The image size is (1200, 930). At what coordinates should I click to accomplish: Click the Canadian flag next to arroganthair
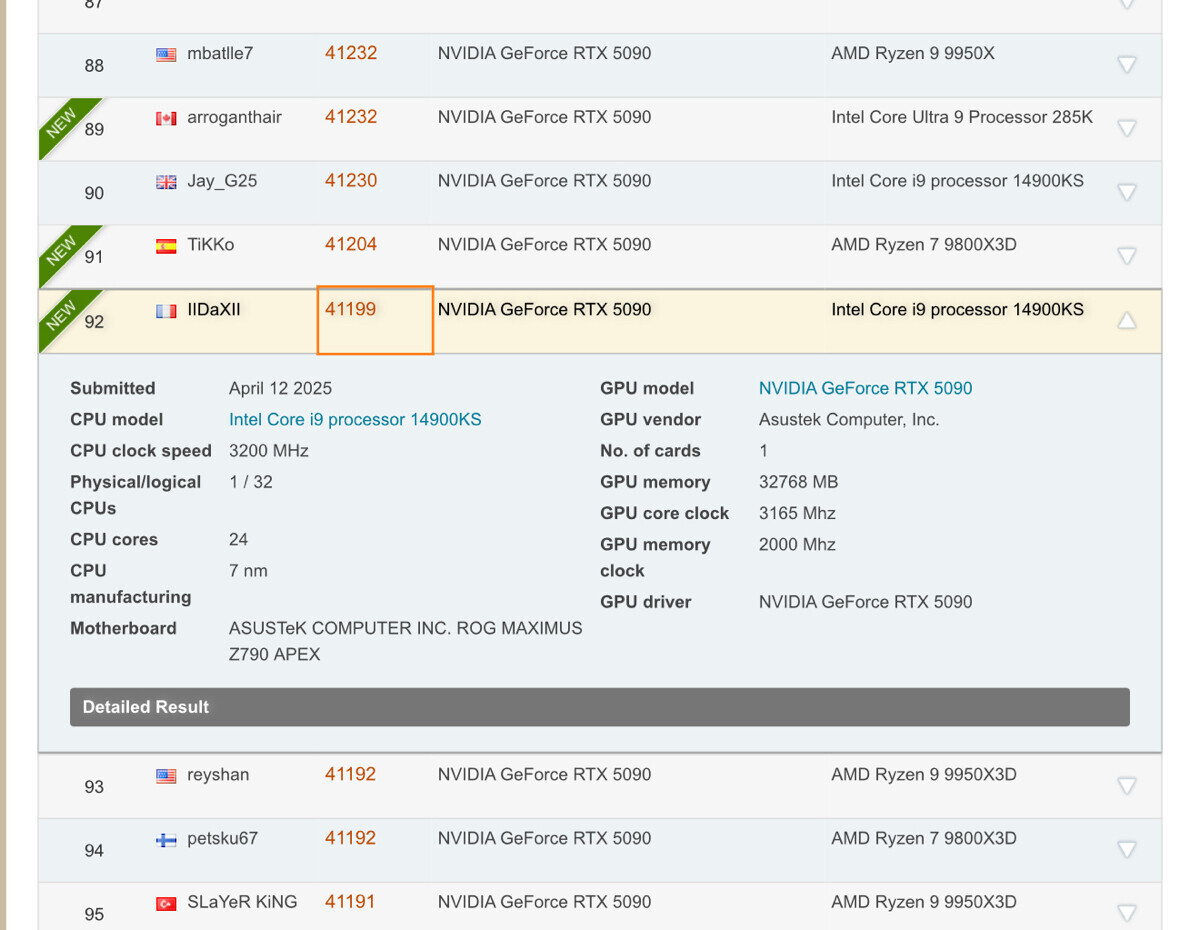(x=166, y=118)
